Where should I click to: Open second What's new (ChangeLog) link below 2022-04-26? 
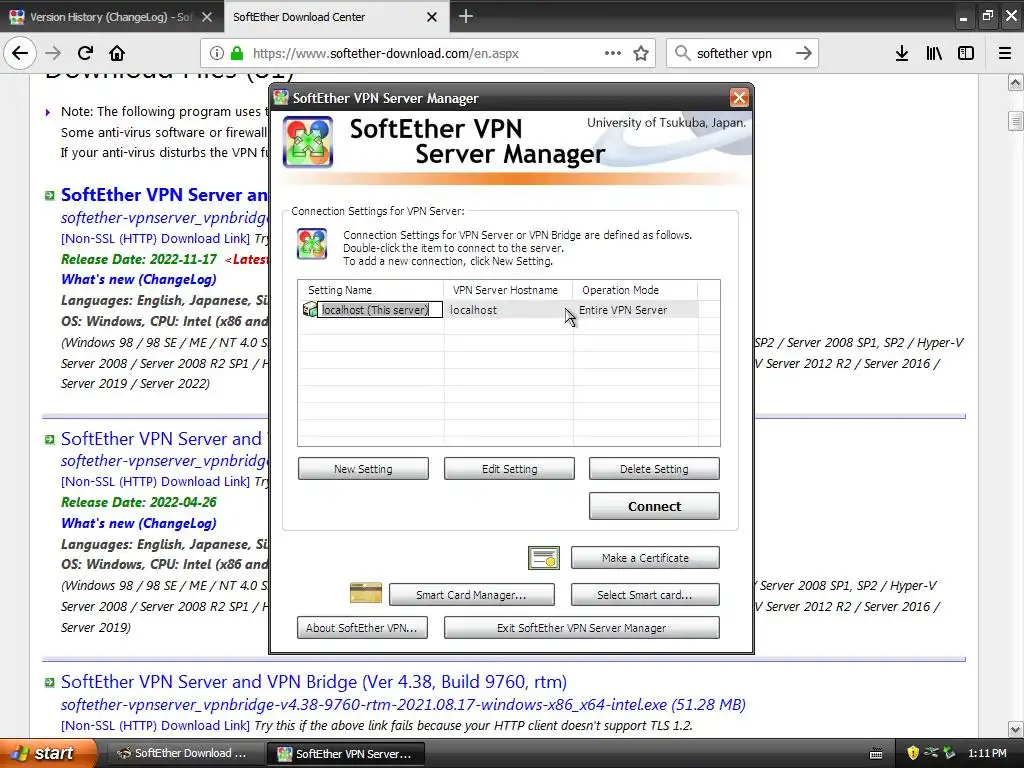click(x=138, y=523)
